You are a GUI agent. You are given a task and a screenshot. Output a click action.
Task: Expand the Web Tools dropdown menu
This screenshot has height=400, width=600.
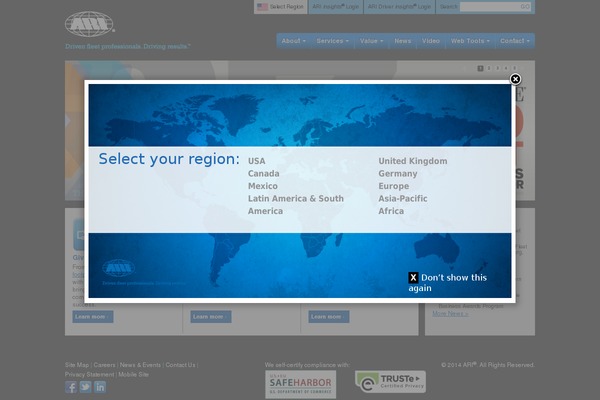click(x=470, y=41)
